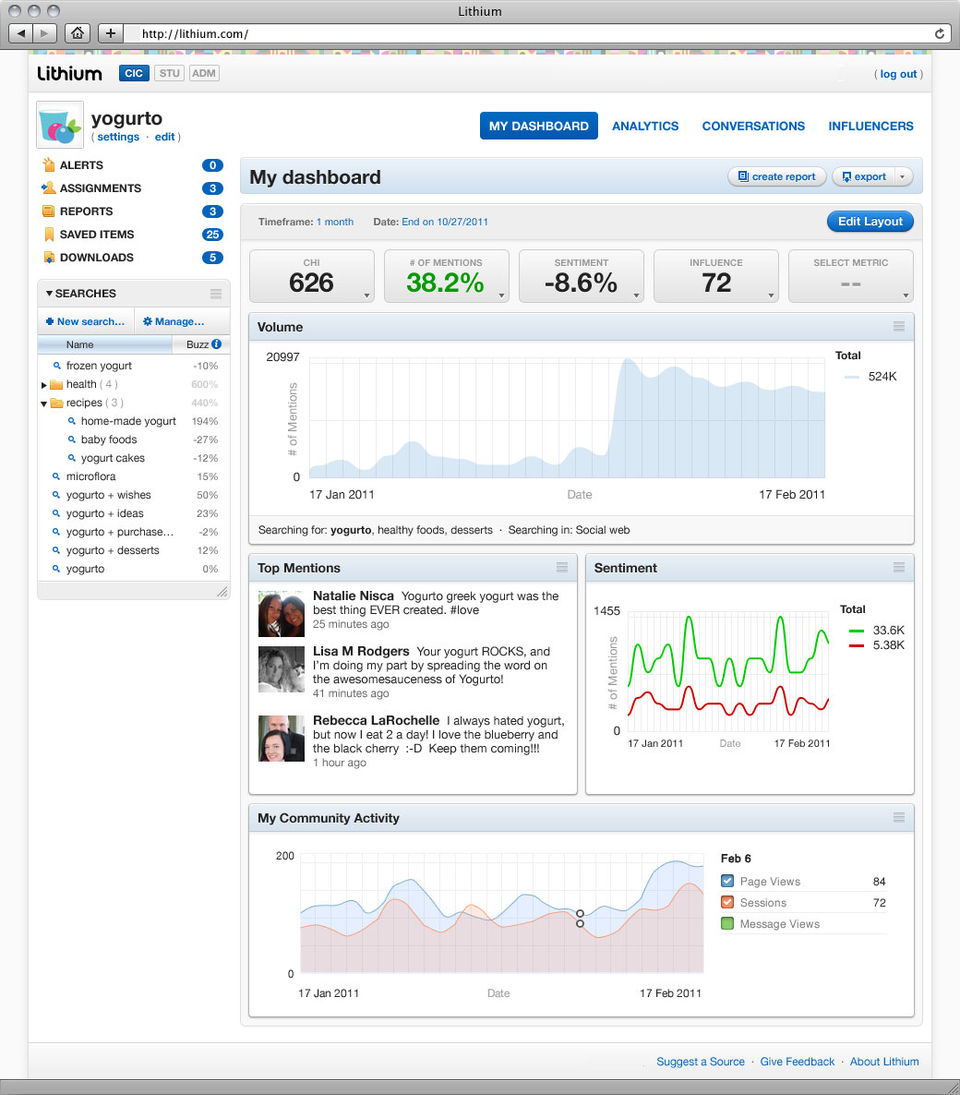960x1095 pixels.
Task: Open the Sentiment metric dropdown
Action: [637, 296]
